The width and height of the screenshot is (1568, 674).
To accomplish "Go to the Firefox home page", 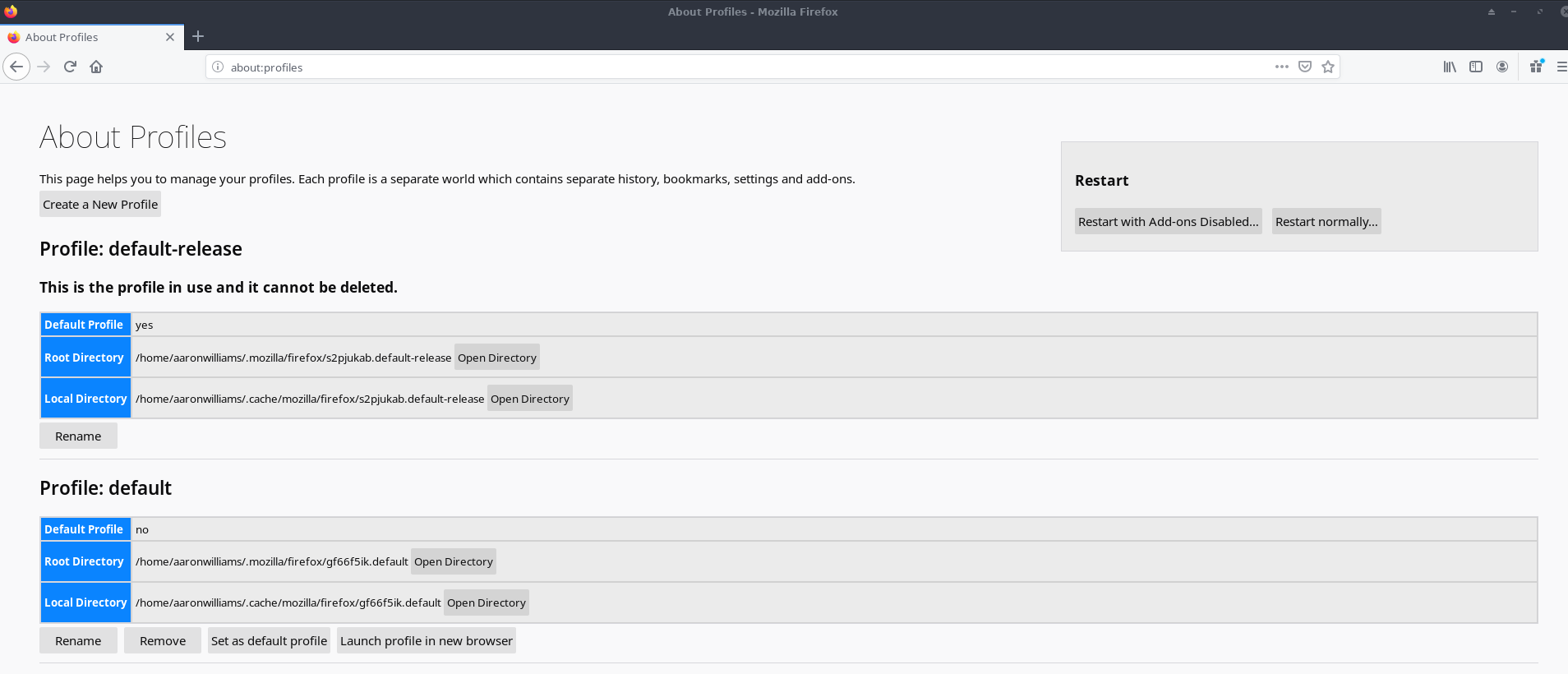I will (x=96, y=67).
